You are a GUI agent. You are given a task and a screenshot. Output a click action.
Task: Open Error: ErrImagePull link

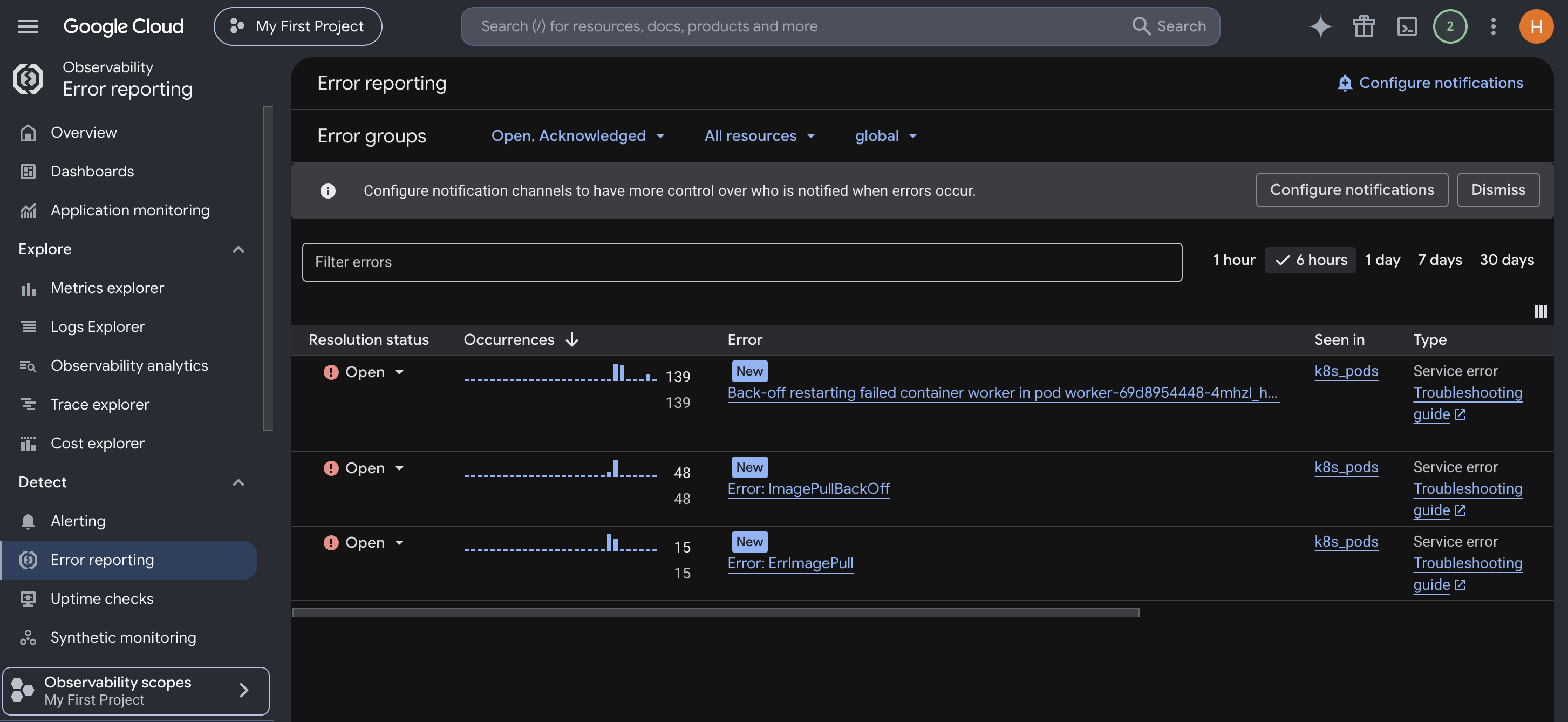click(790, 563)
